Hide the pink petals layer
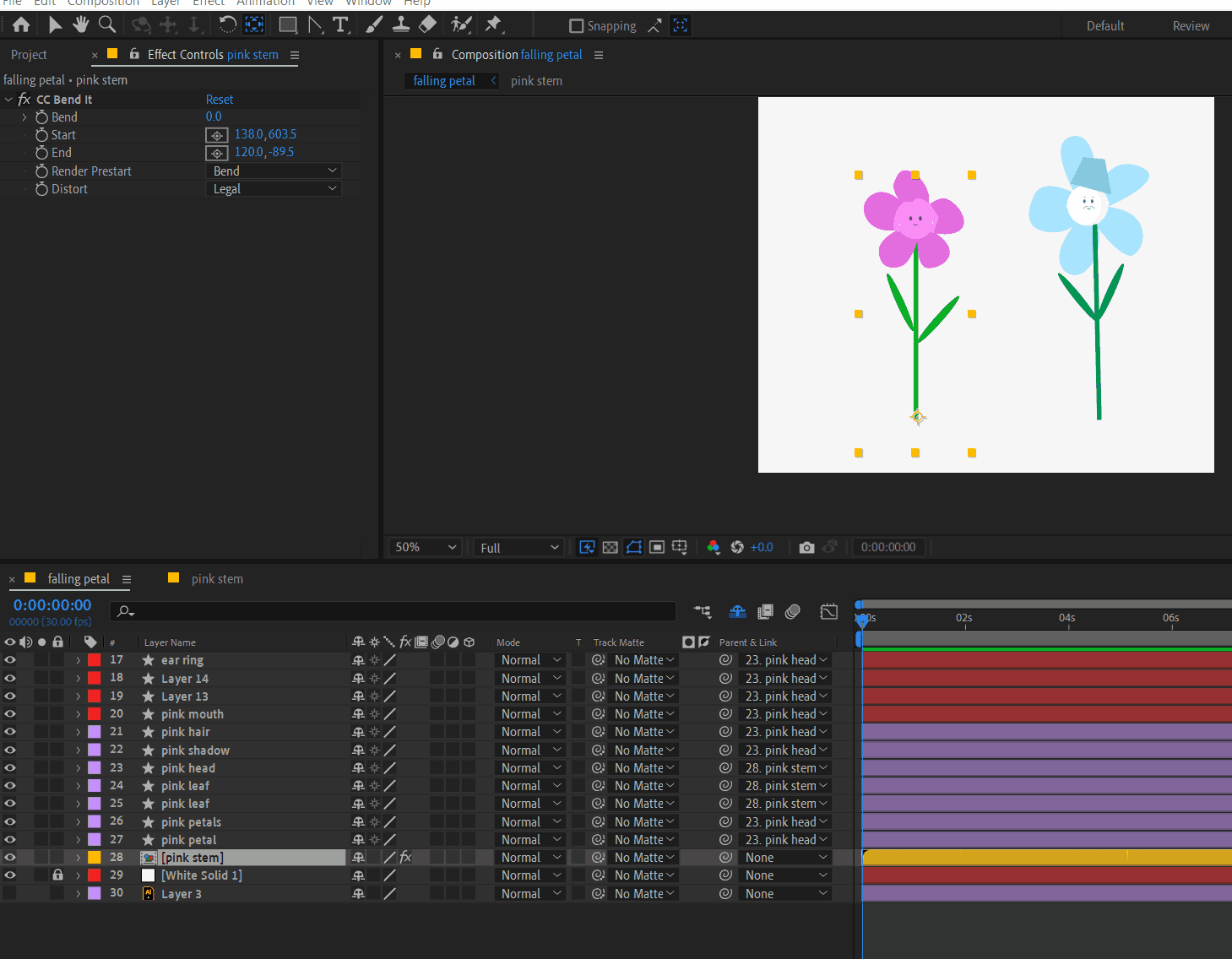Screen dimensions: 1232x959 coord(10,822)
